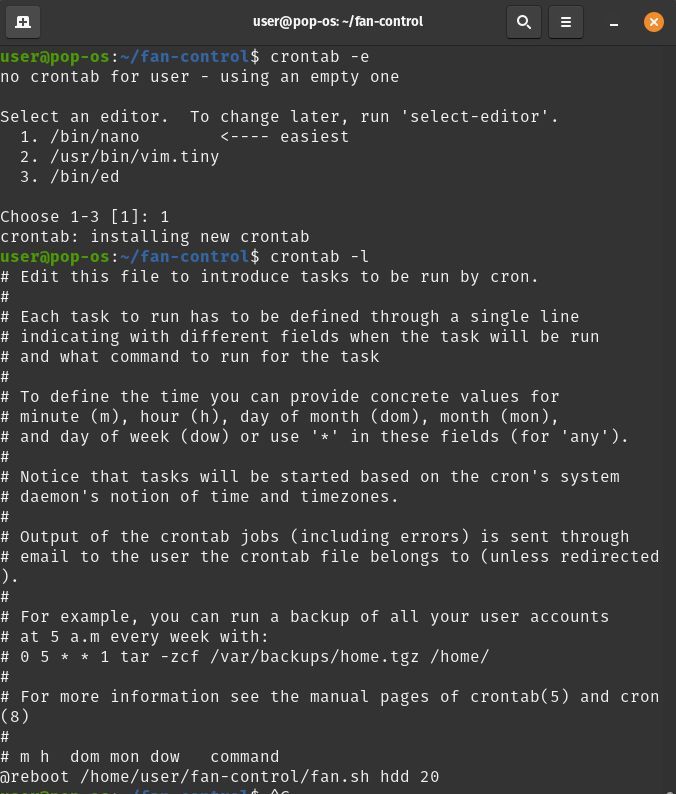
Task: Click the 'crontab -e' command text
Action: [x=320, y=56]
